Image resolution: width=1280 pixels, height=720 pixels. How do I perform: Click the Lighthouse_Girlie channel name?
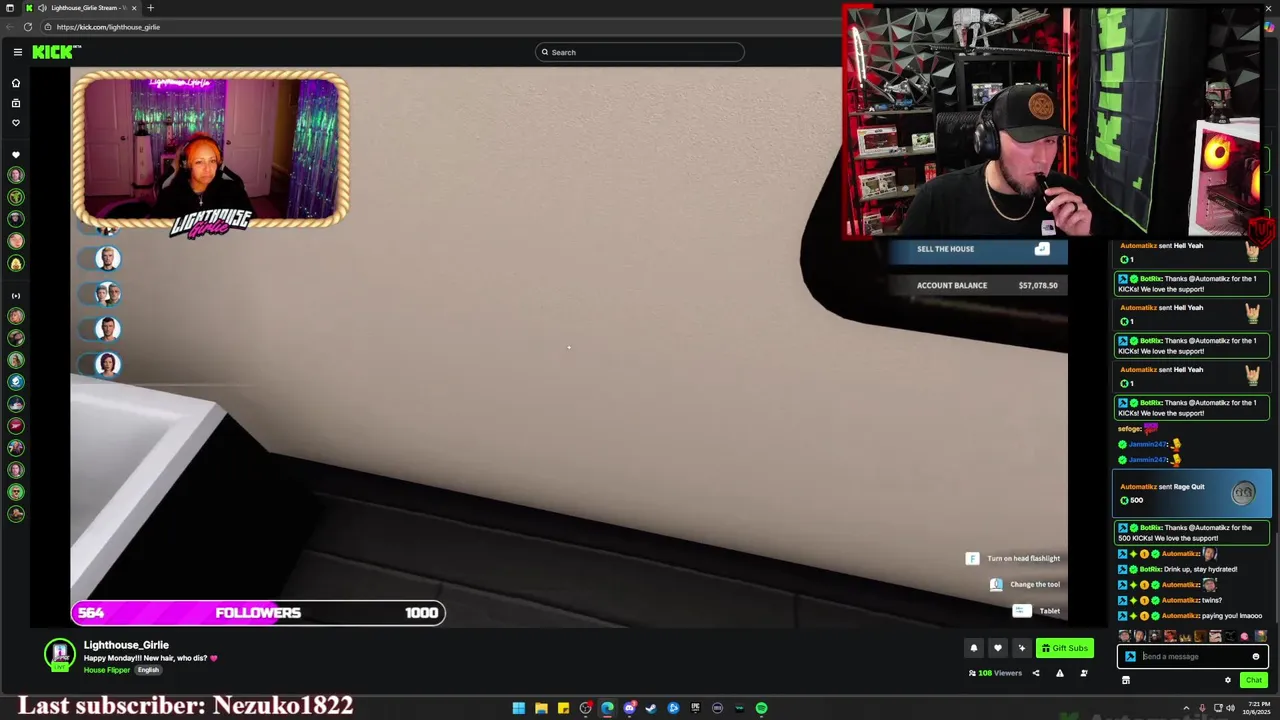(x=126, y=645)
